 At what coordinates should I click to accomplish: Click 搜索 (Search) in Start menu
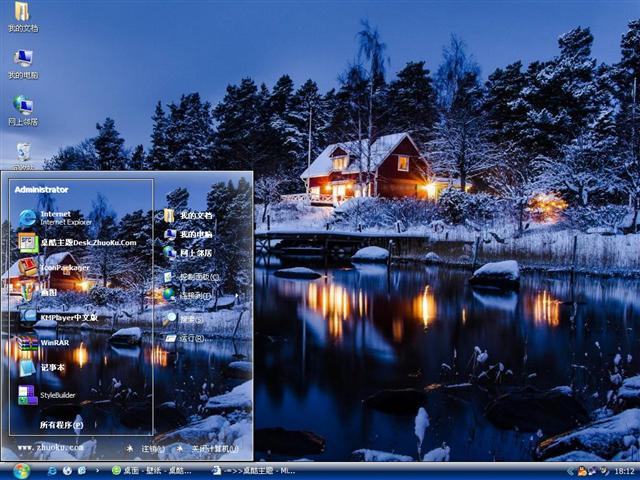[x=190, y=317]
